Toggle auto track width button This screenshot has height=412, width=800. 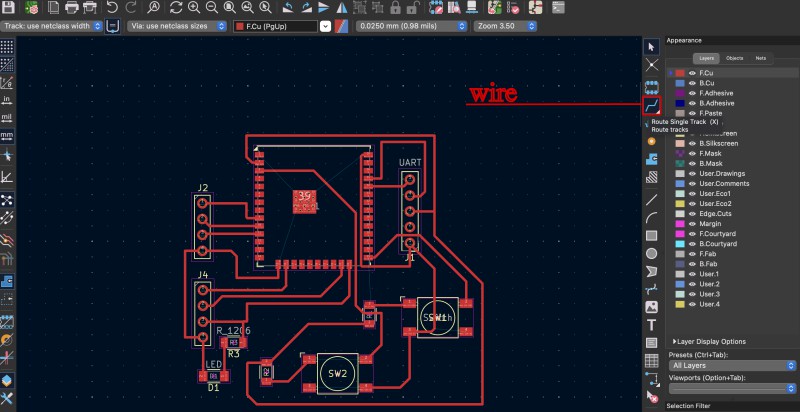tap(113, 26)
